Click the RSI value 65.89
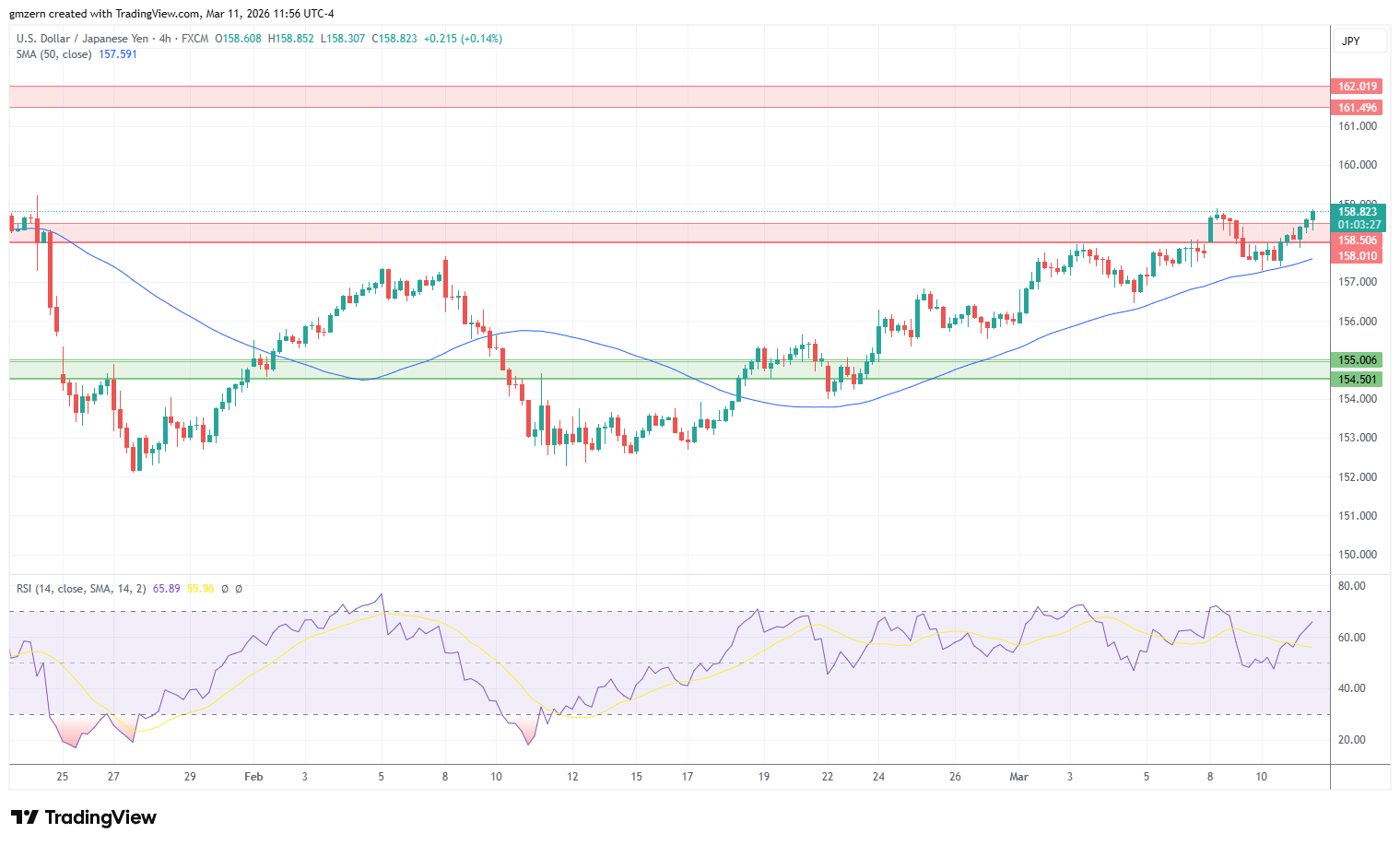 (166, 588)
